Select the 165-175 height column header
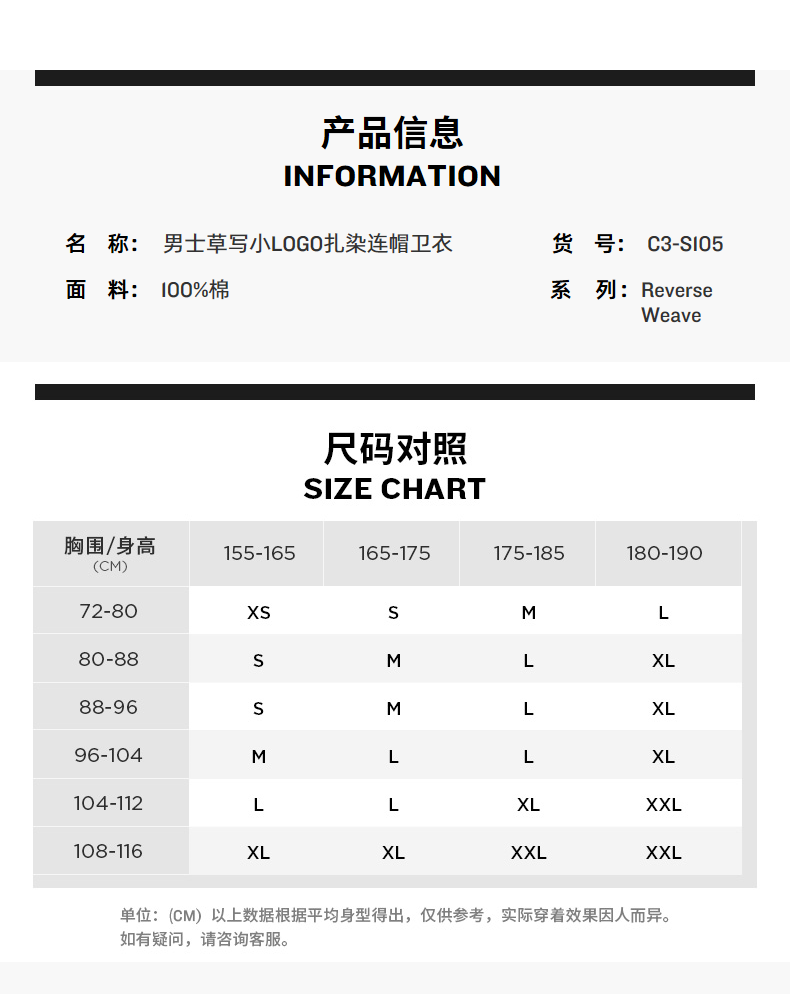This screenshot has width=790, height=994. tap(394, 553)
